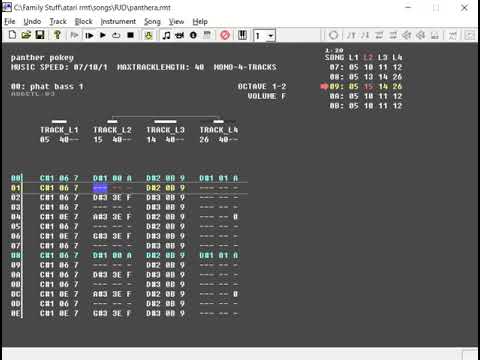The height and width of the screenshot is (360, 480).
Task: Click the TRACK L3 header
Action: tap(165, 130)
